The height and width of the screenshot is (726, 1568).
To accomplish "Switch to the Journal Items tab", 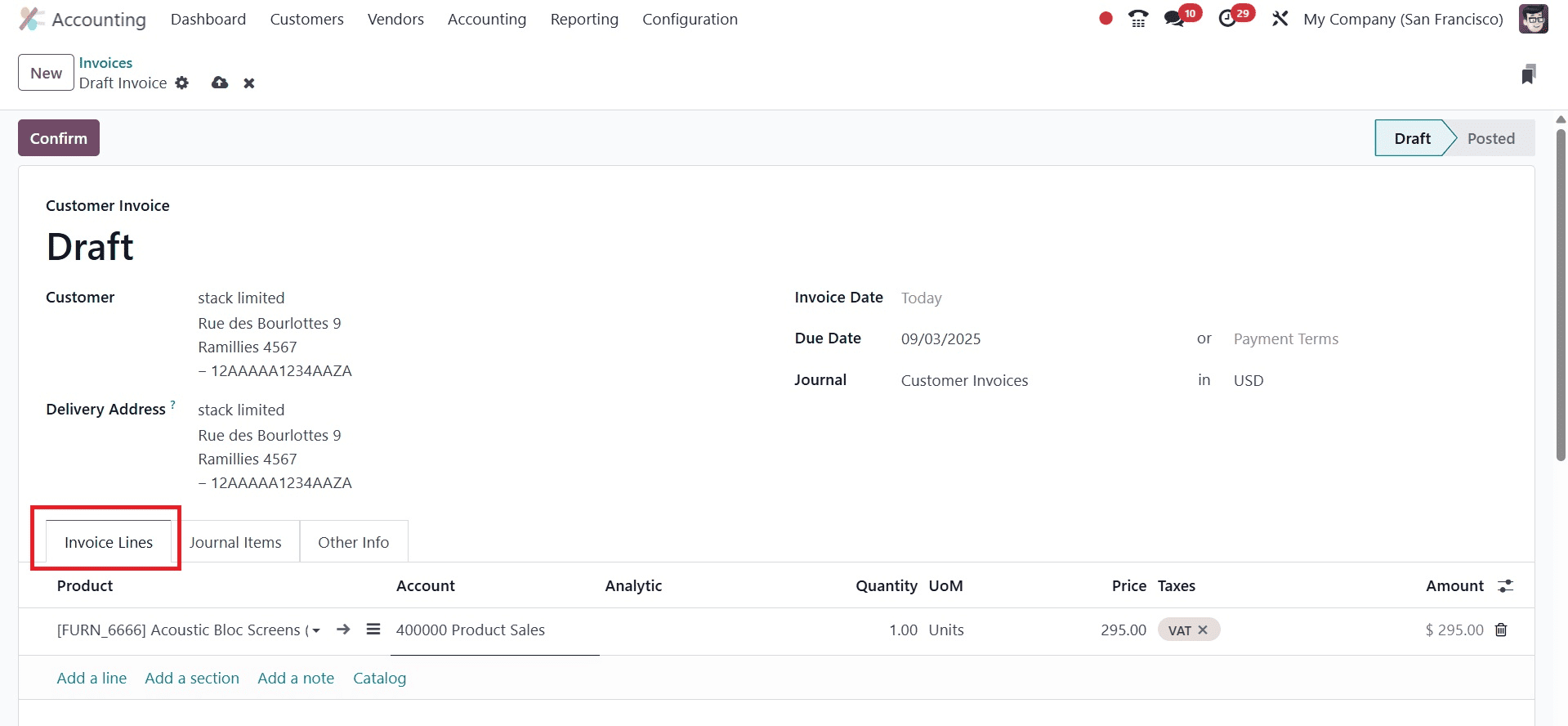I will [x=235, y=543].
